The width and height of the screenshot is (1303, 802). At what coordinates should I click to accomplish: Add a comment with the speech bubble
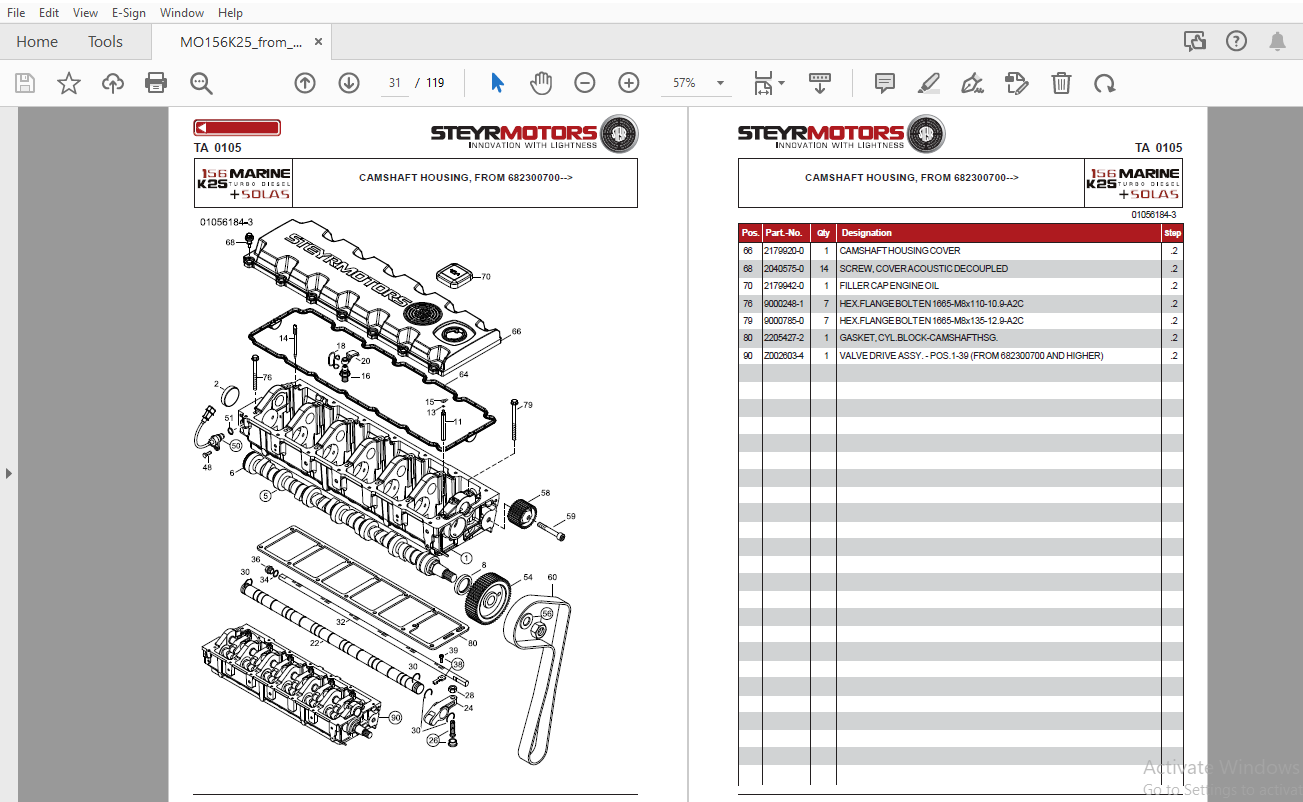click(884, 83)
